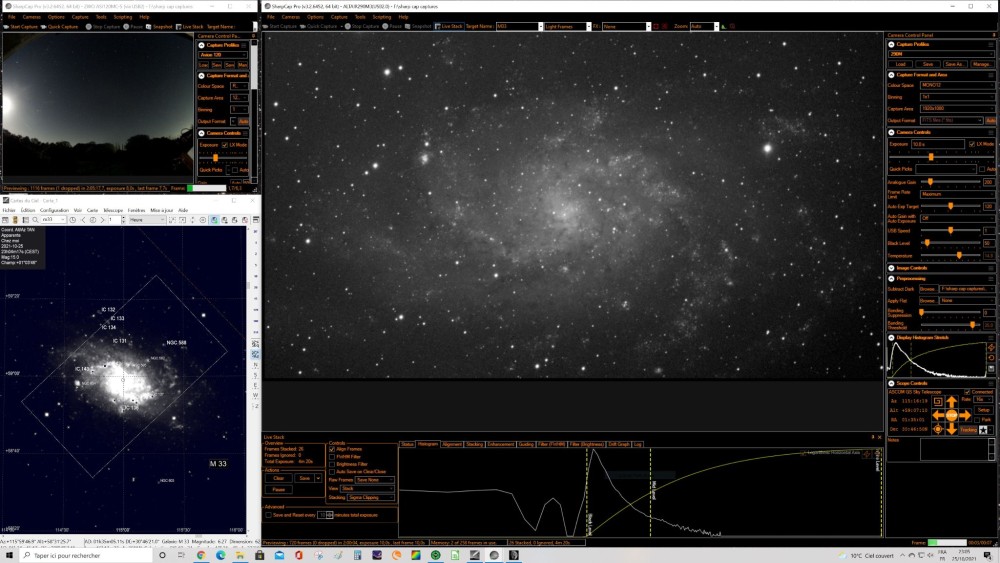
Task: Click the upward slew arrow in Scope Controls
Action: coord(952,402)
